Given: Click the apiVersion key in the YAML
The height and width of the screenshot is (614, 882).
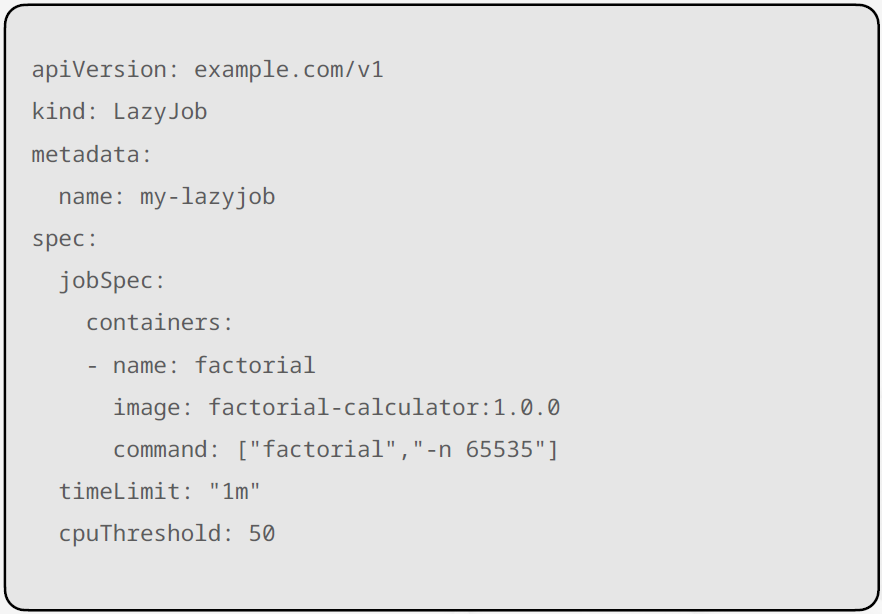Looking at the screenshot, I should tap(99, 70).
